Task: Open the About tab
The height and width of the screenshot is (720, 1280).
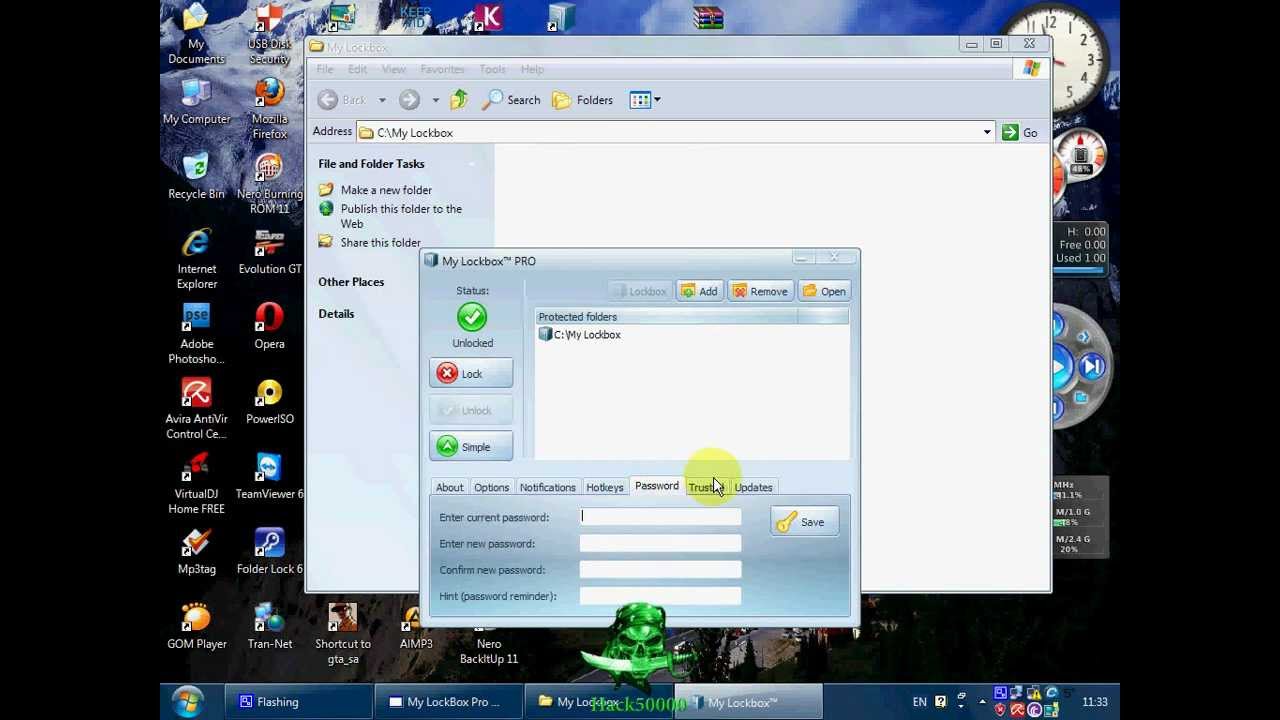Action: pyautogui.click(x=449, y=487)
